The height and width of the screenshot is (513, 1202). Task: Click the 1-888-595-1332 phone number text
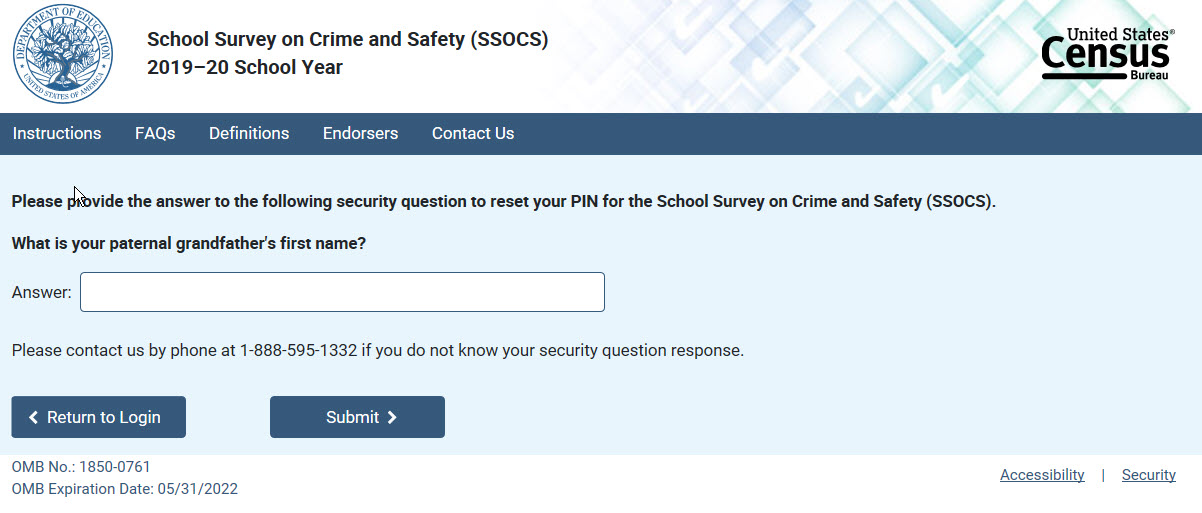point(298,351)
